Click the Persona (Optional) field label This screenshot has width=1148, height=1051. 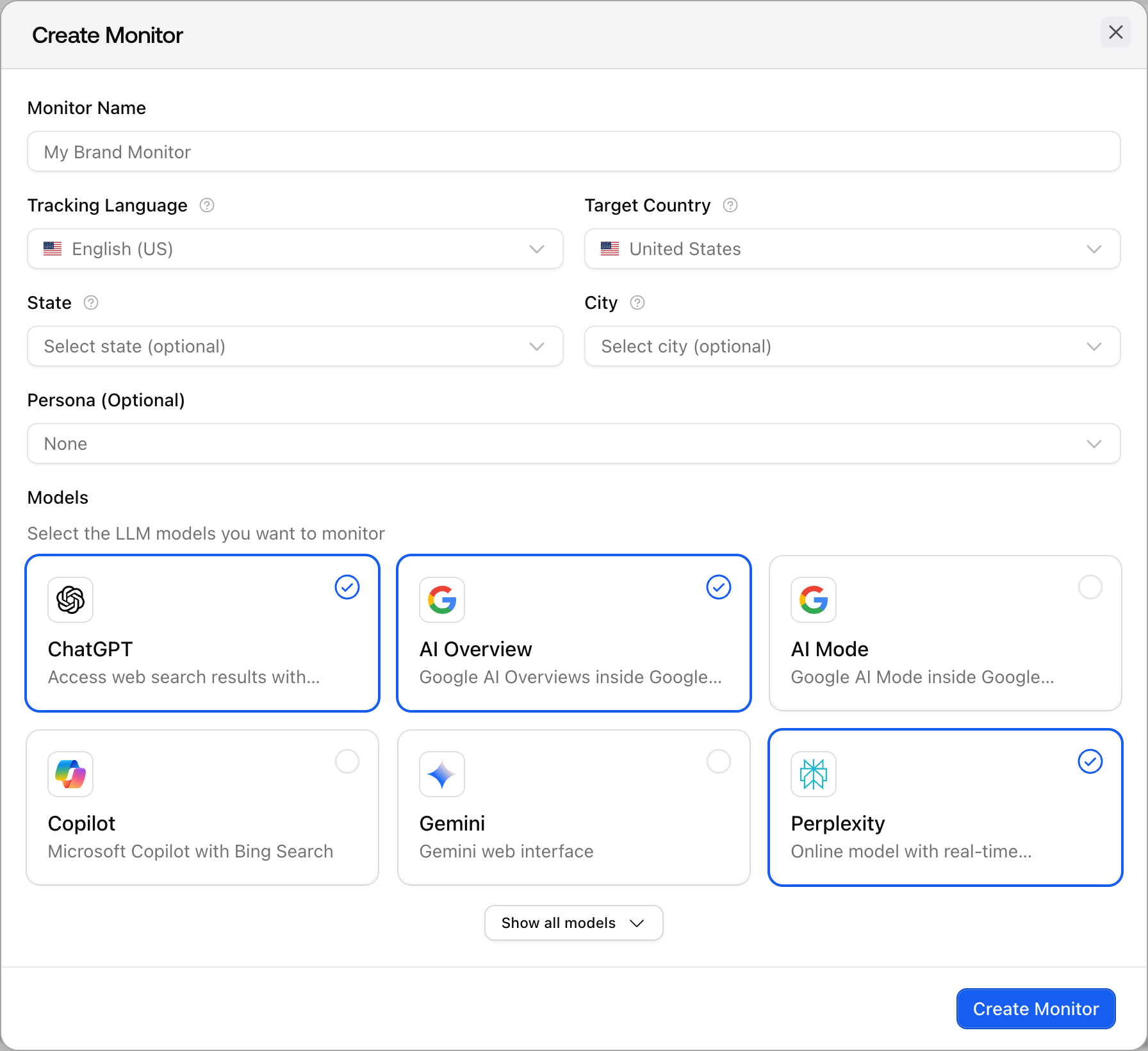click(x=106, y=400)
